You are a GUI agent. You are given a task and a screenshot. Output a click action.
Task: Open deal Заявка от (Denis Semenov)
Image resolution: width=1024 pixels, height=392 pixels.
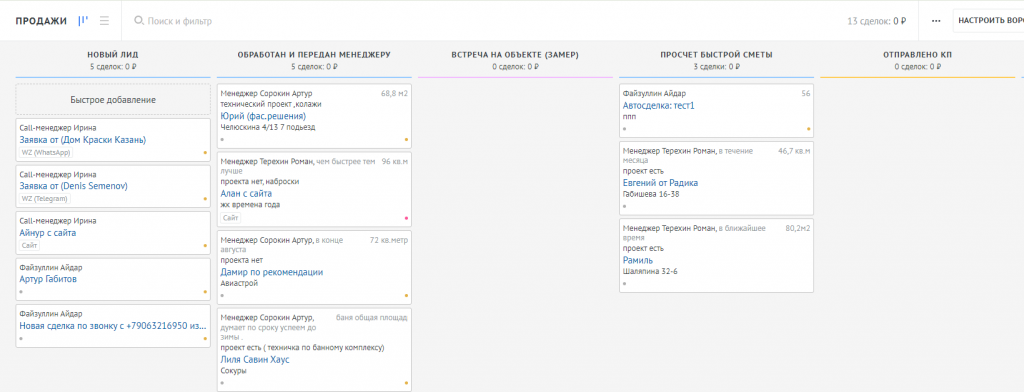[73, 186]
